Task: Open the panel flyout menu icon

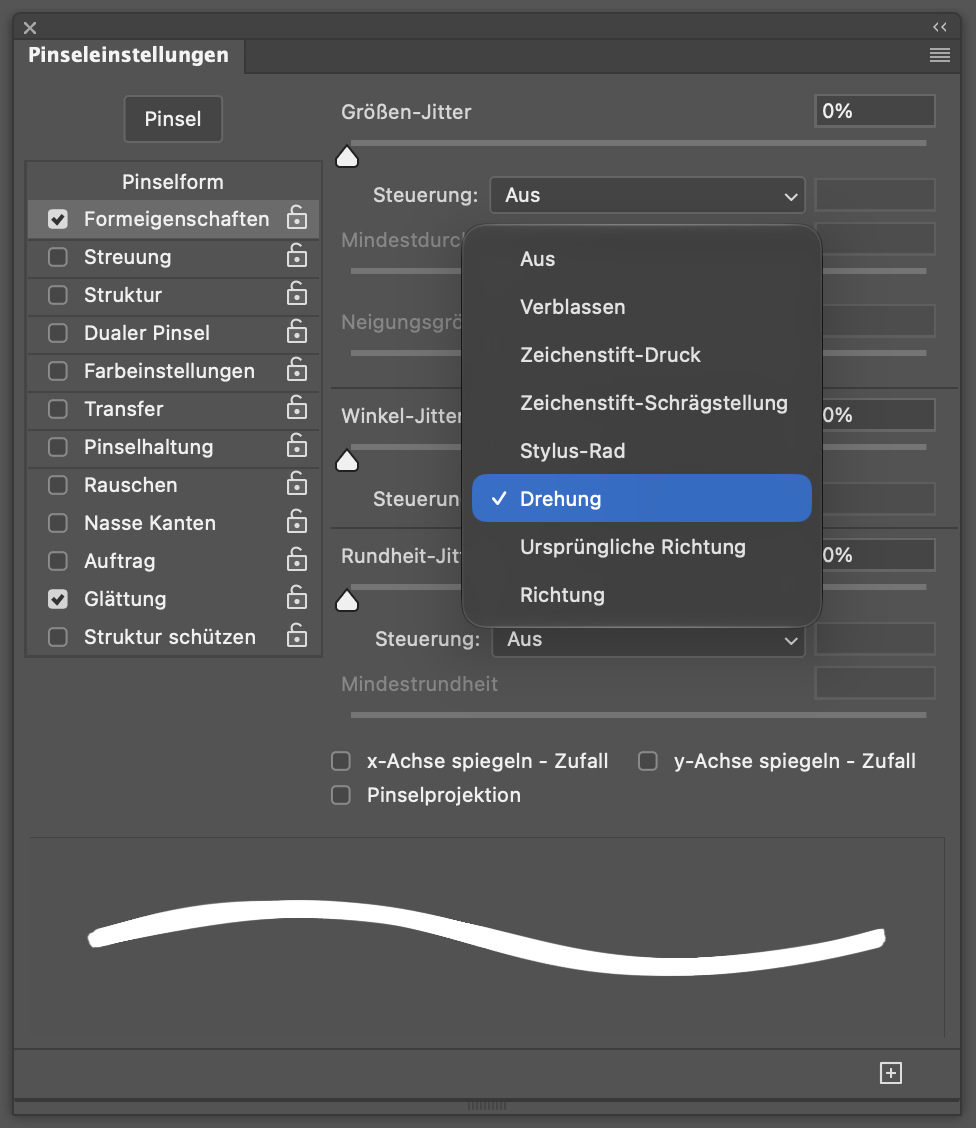Action: click(939, 55)
